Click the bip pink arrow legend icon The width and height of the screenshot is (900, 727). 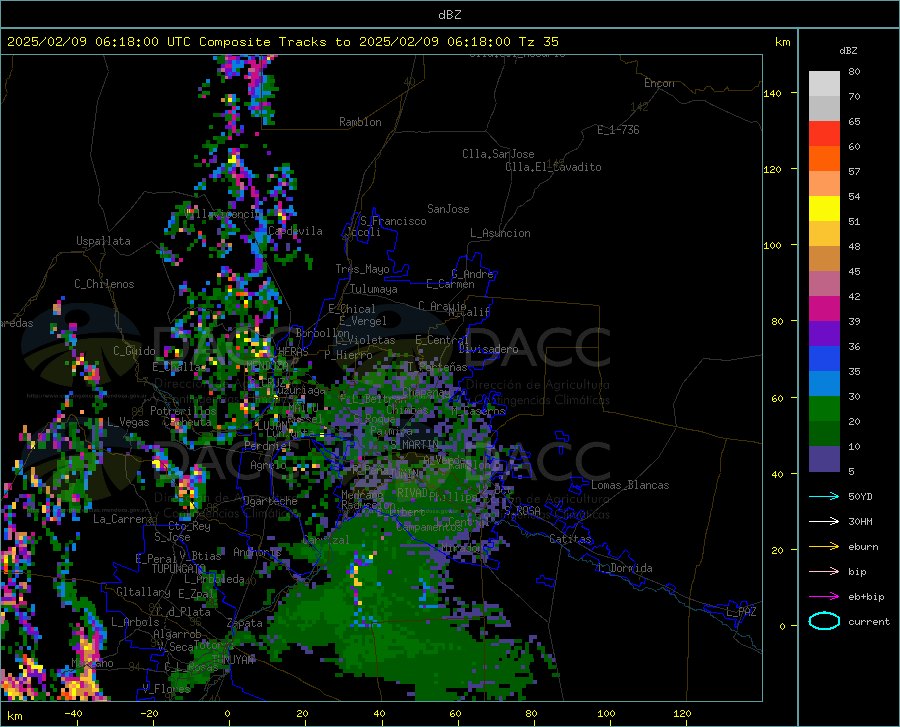(824, 572)
